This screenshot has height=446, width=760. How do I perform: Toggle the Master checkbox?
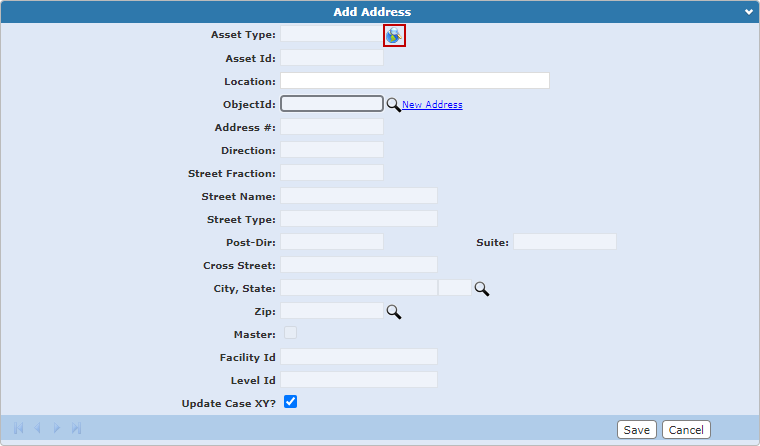pos(291,333)
